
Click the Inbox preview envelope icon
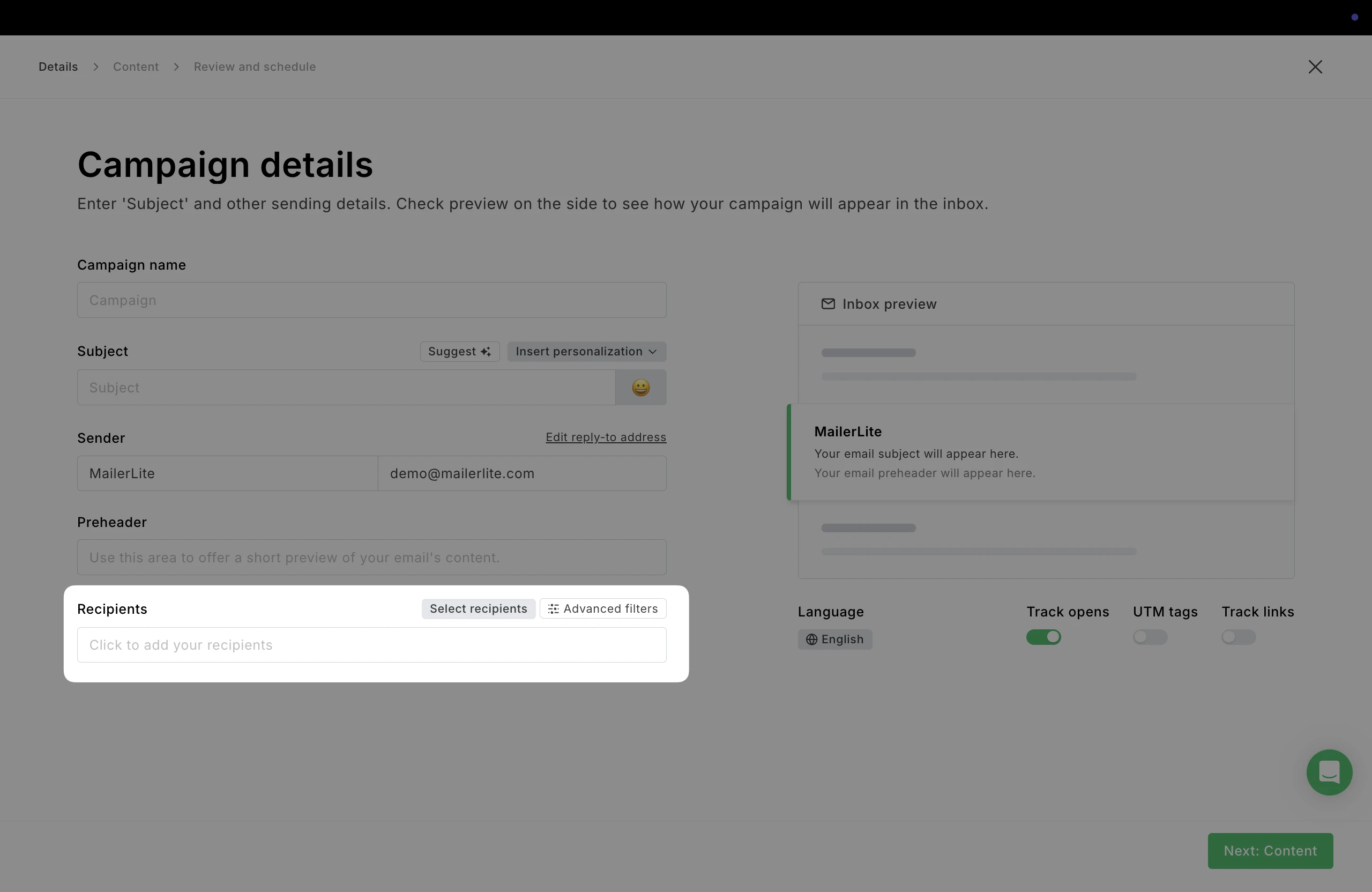point(828,304)
